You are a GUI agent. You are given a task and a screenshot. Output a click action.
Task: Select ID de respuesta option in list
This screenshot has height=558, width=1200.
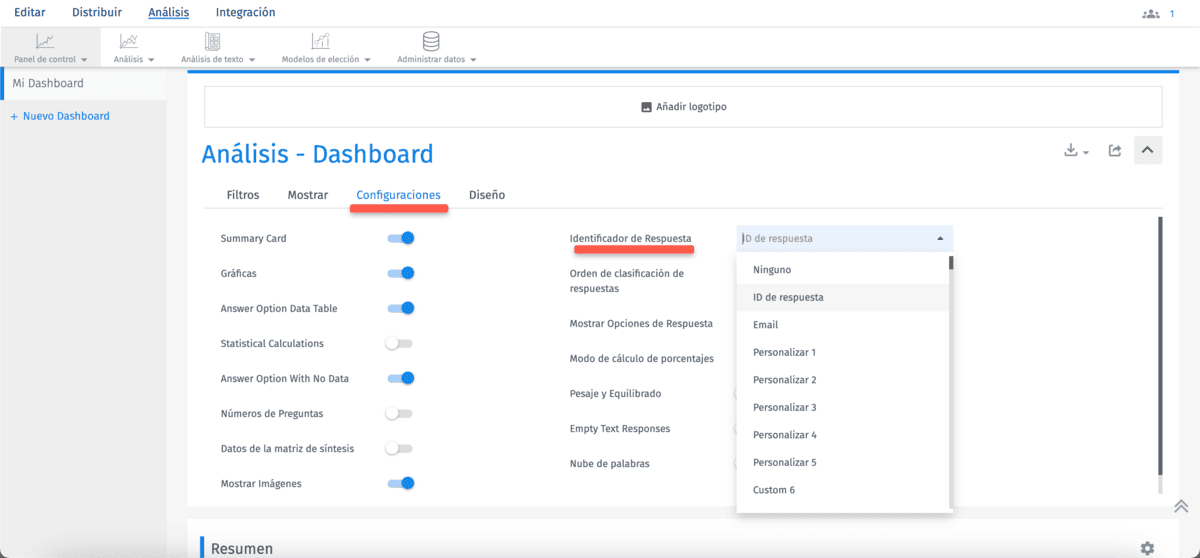(x=844, y=297)
